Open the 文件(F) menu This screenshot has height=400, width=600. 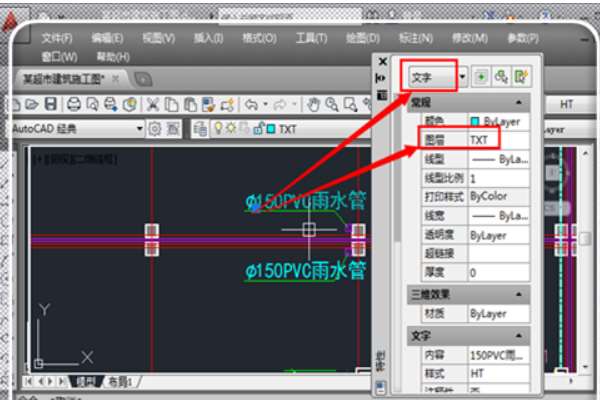coord(57,38)
